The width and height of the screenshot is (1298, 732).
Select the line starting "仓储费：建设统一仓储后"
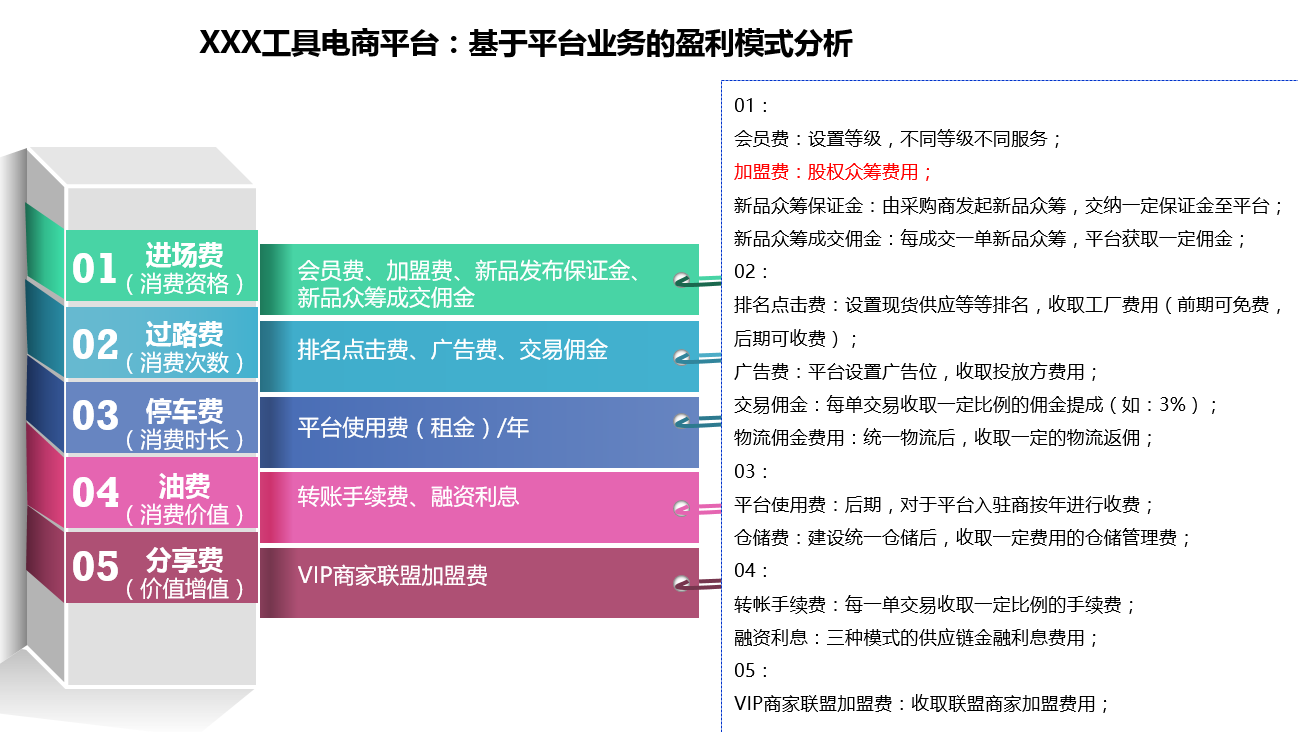click(x=963, y=538)
